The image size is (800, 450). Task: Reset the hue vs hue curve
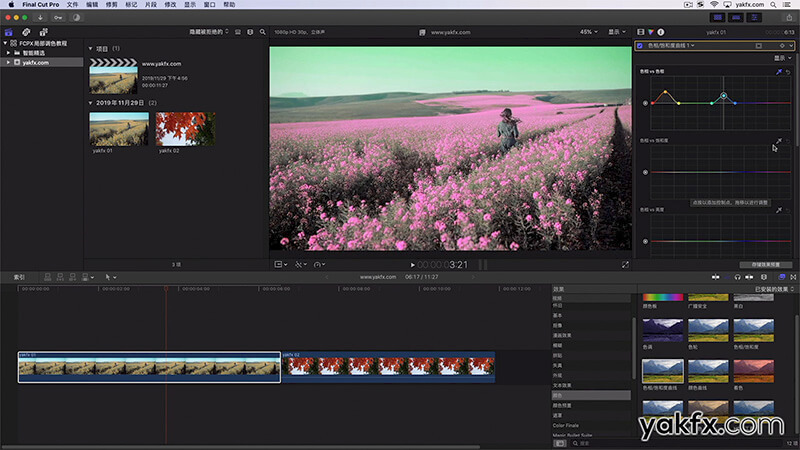(788, 72)
